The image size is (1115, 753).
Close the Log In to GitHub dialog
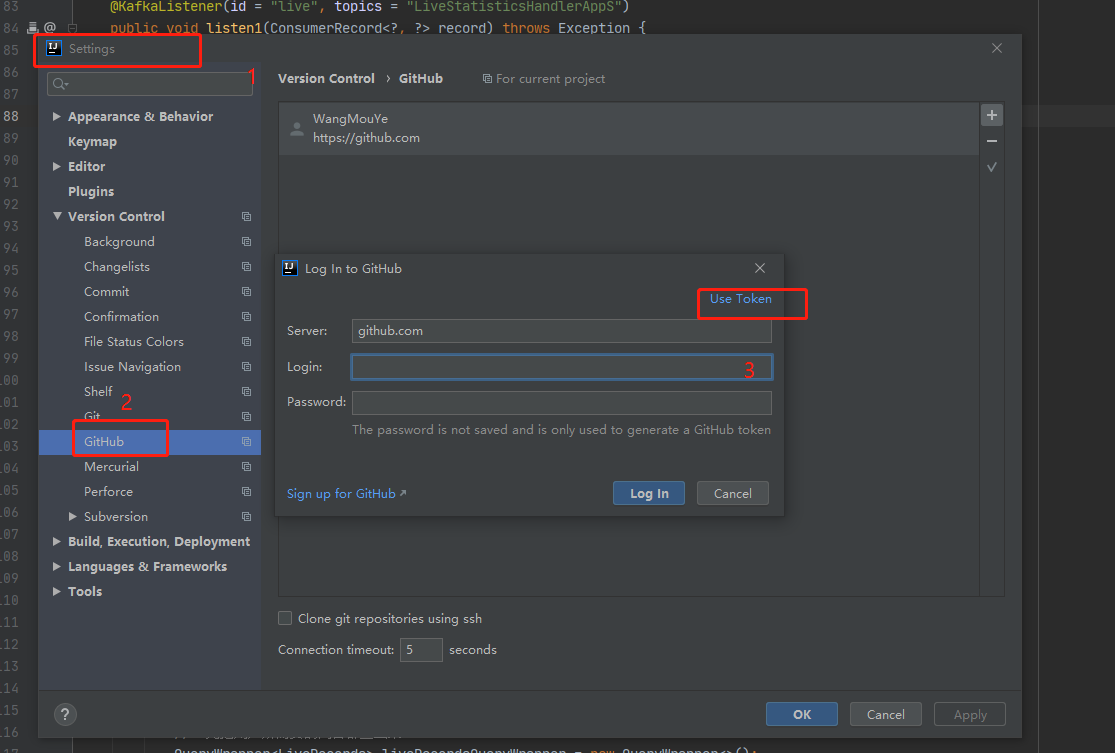click(x=760, y=268)
